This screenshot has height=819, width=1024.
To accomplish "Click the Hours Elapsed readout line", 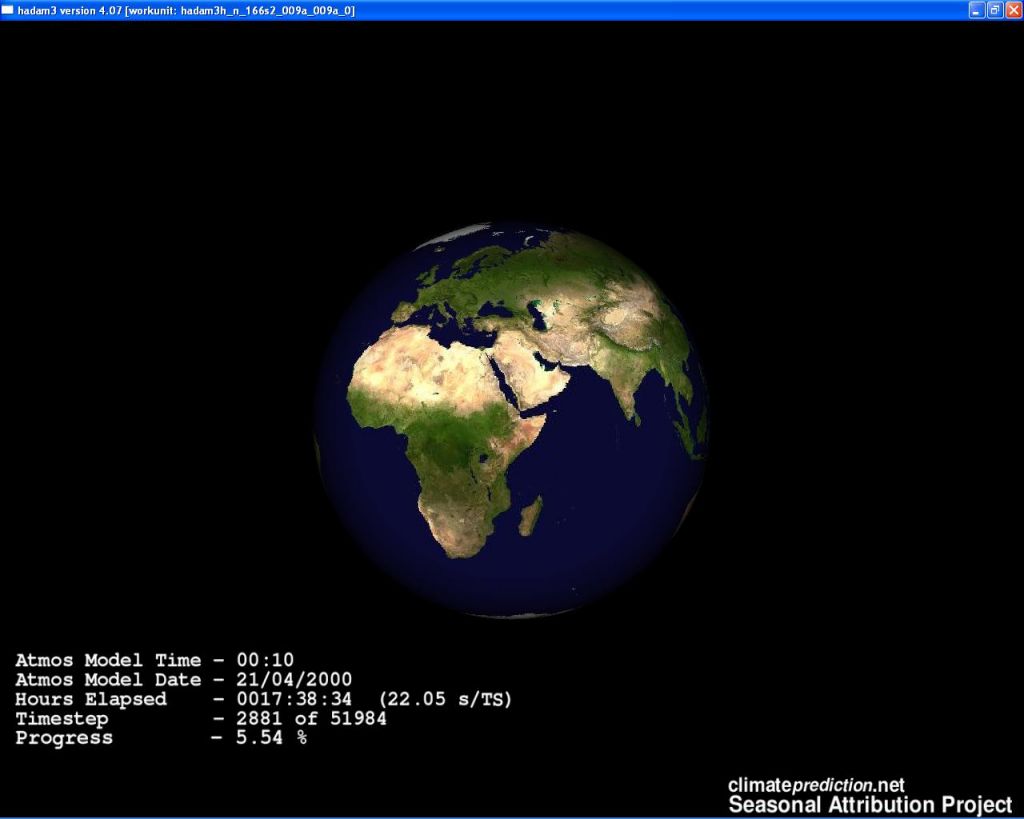I will [262, 699].
